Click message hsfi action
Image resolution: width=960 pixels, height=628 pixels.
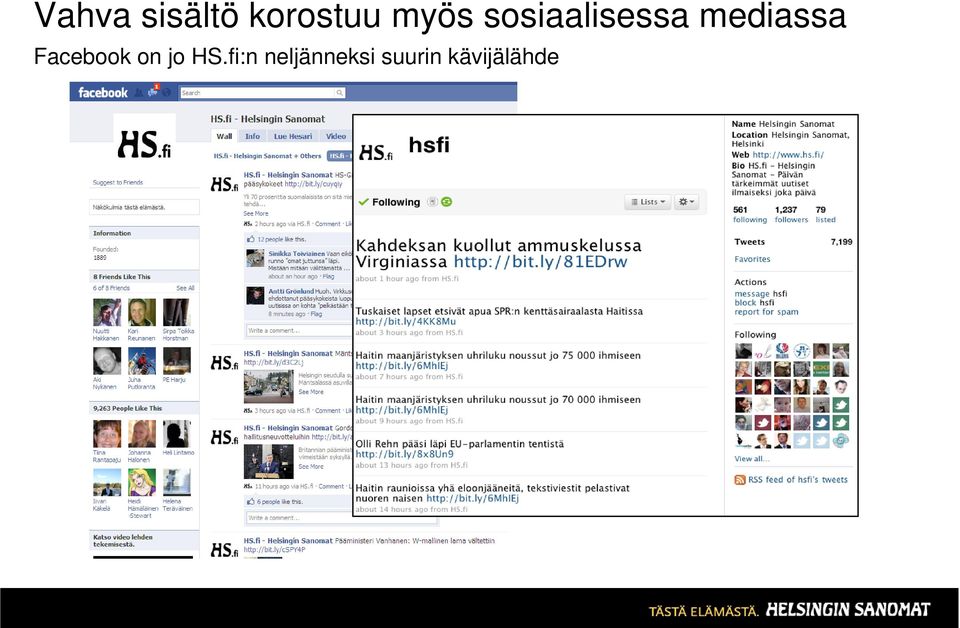pyautogui.click(x=760, y=294)
